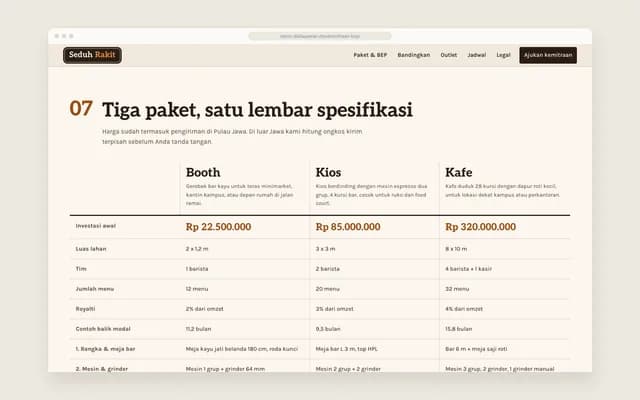Click the section number 07

(81, 109)
